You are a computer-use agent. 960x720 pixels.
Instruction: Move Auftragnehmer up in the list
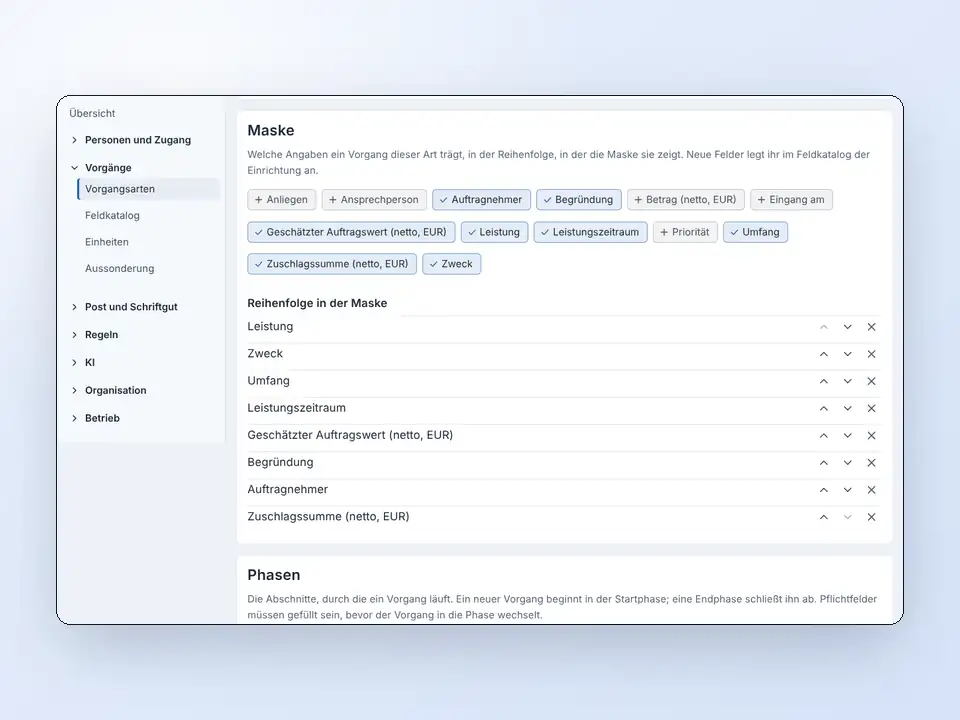tap(823, 490)
